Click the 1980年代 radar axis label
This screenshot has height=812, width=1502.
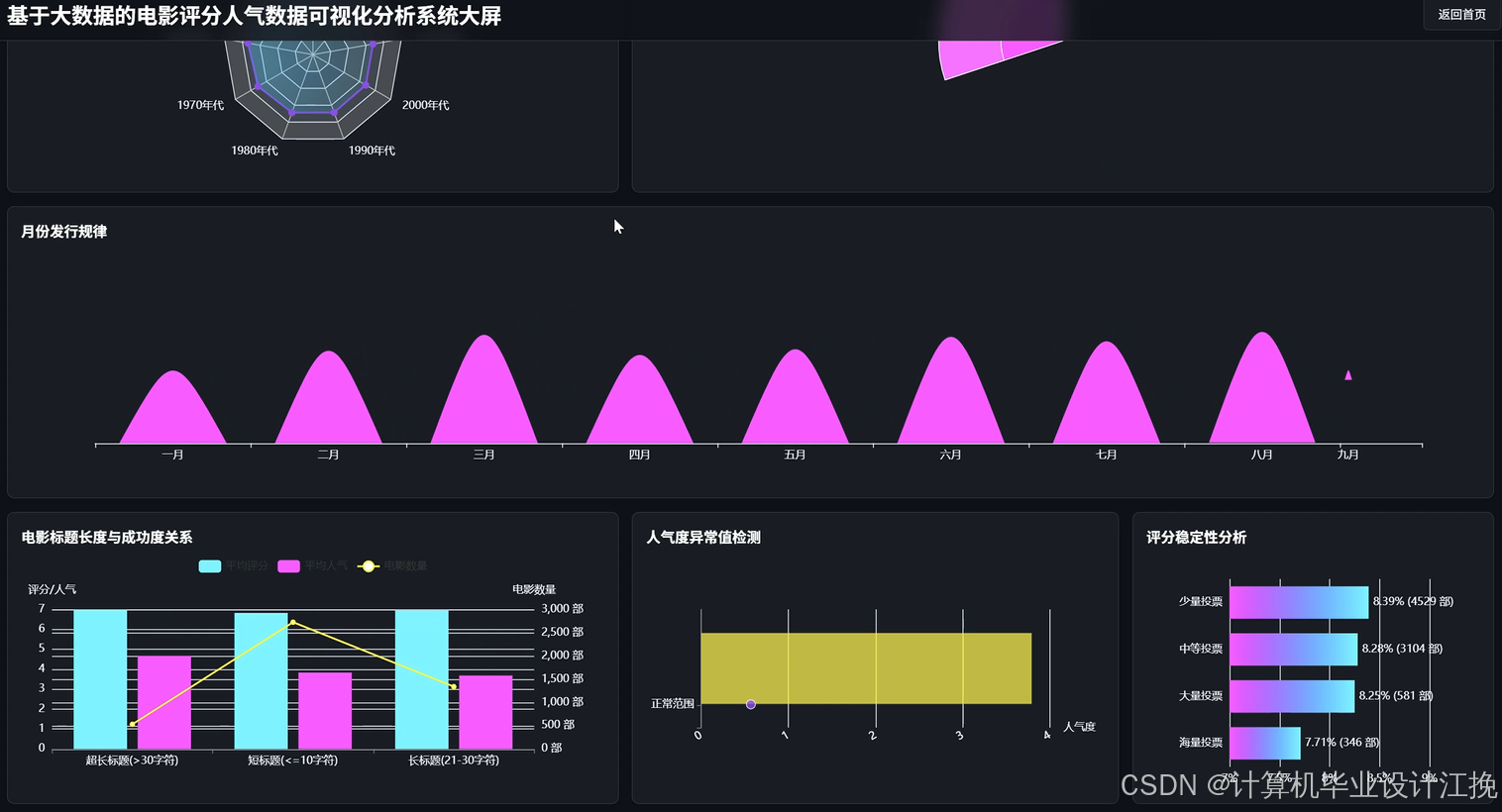pos(255,151)
